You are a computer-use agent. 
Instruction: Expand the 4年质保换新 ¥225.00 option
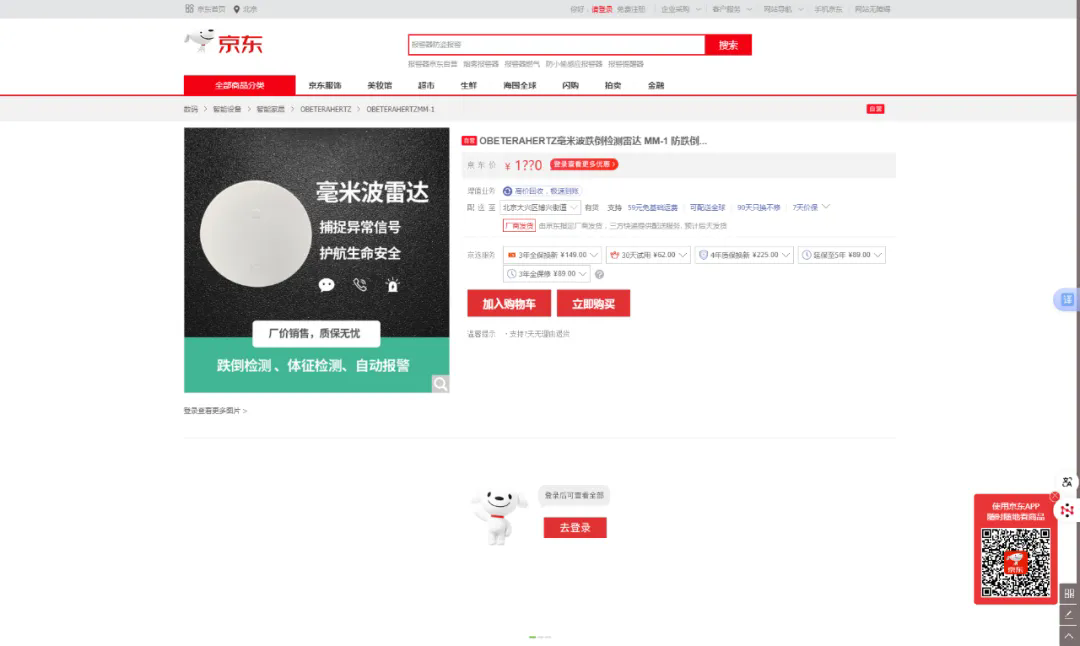click(x=744, y=255)
